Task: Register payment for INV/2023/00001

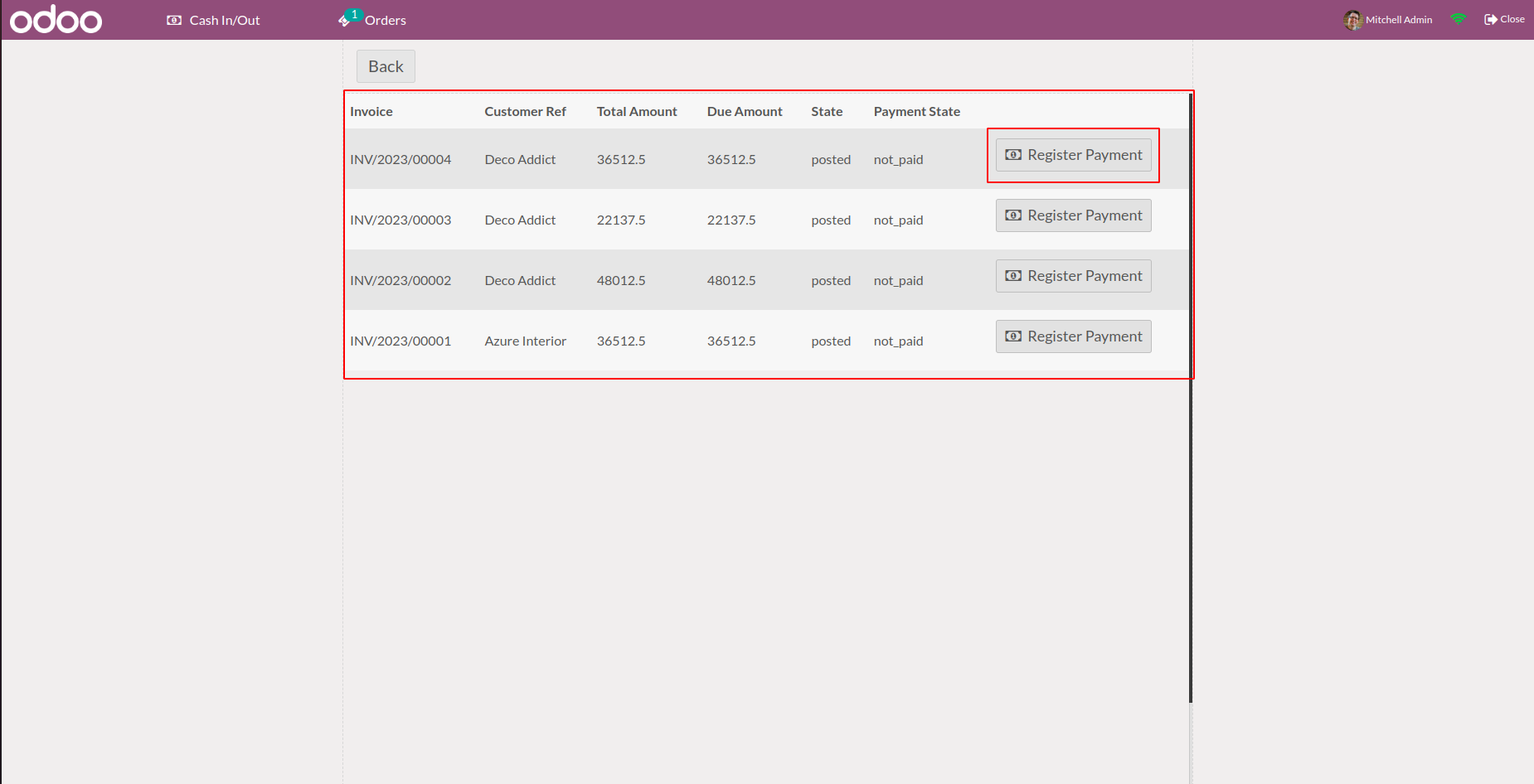Action: (x=1073, y=336)
